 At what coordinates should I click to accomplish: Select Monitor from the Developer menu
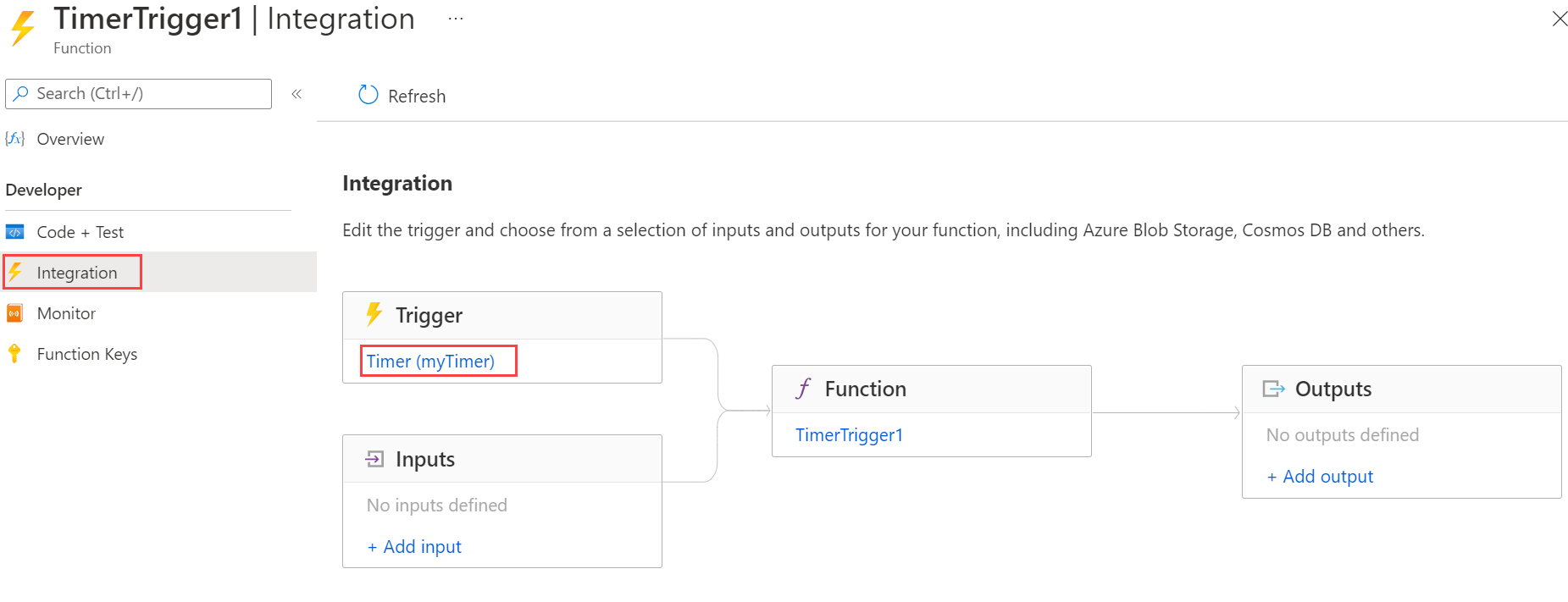click(66, 312)
